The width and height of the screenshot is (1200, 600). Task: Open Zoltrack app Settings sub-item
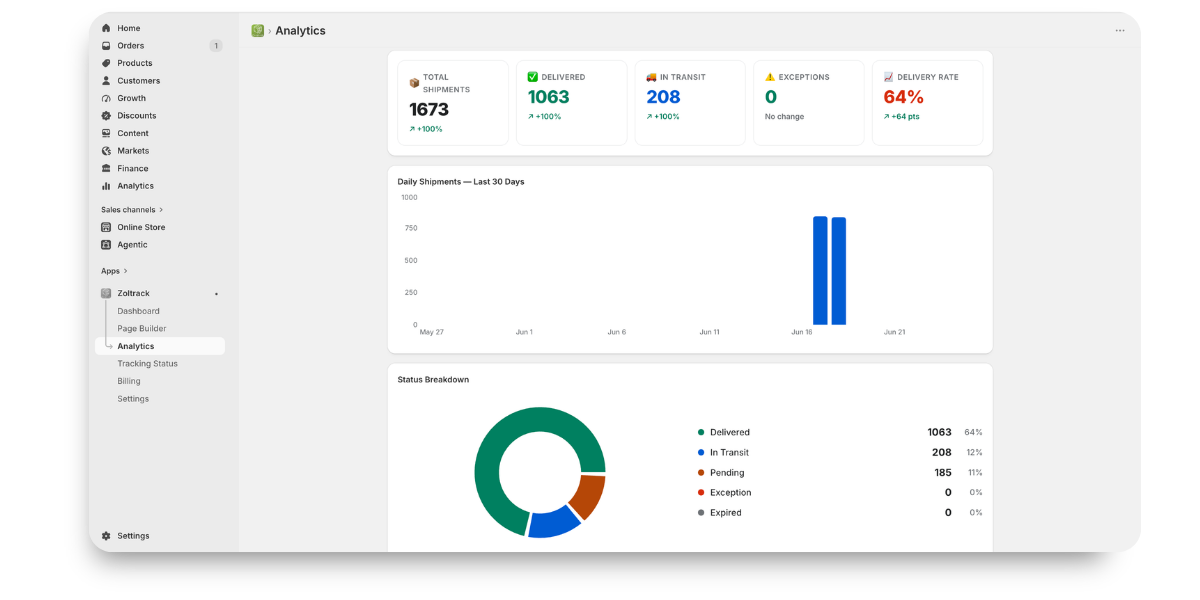click(x=133, y=399)
